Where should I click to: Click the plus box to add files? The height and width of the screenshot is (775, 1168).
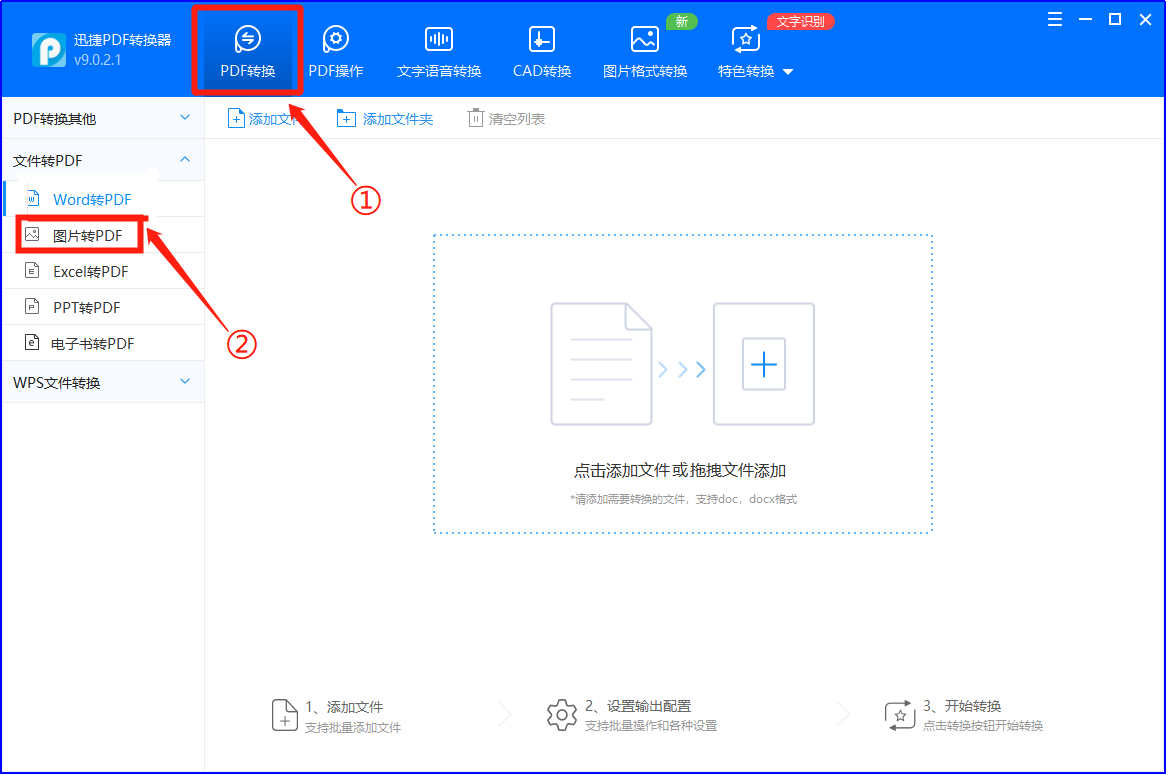point(764,364)
